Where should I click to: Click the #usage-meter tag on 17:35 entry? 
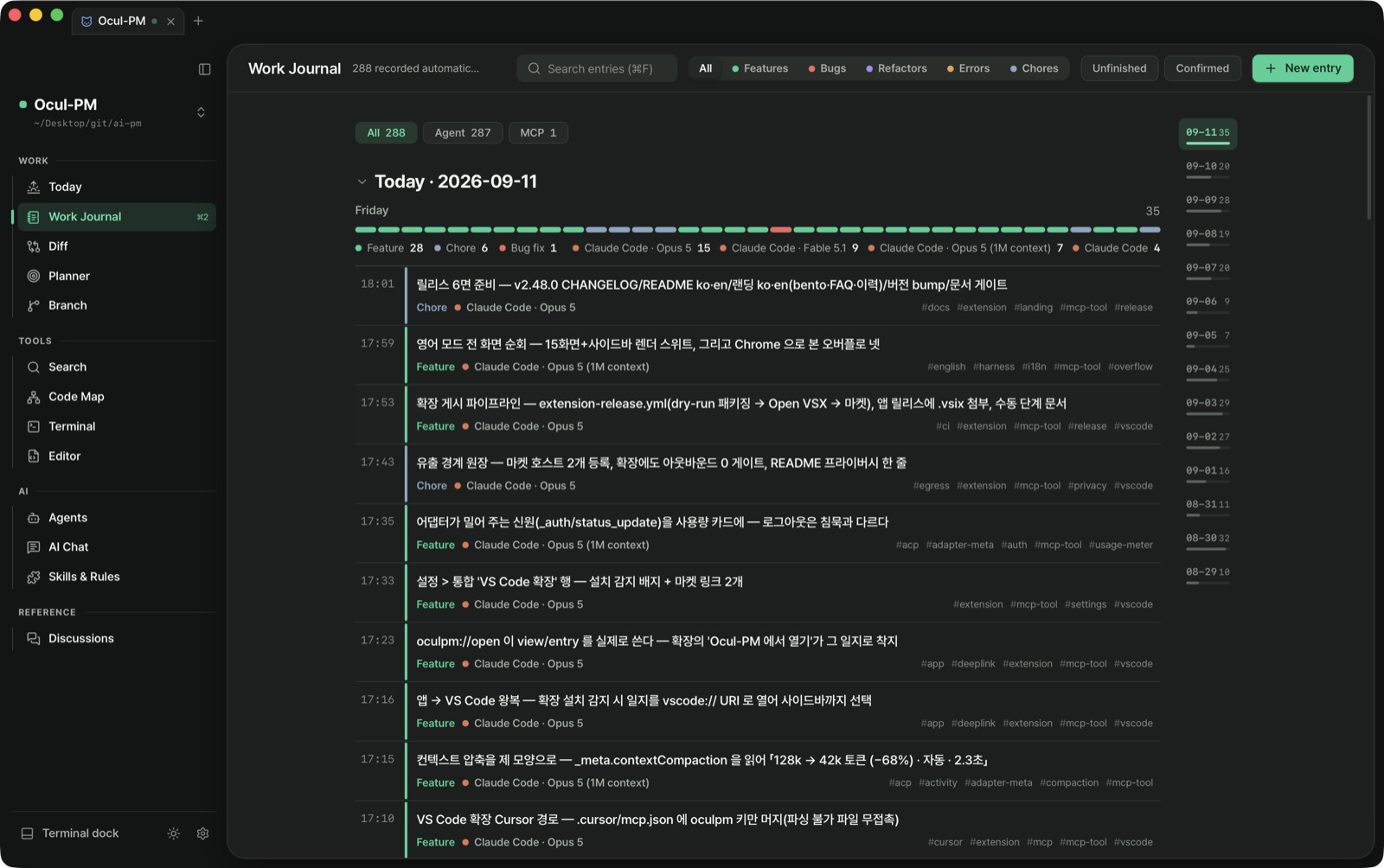coord(1120,546)
